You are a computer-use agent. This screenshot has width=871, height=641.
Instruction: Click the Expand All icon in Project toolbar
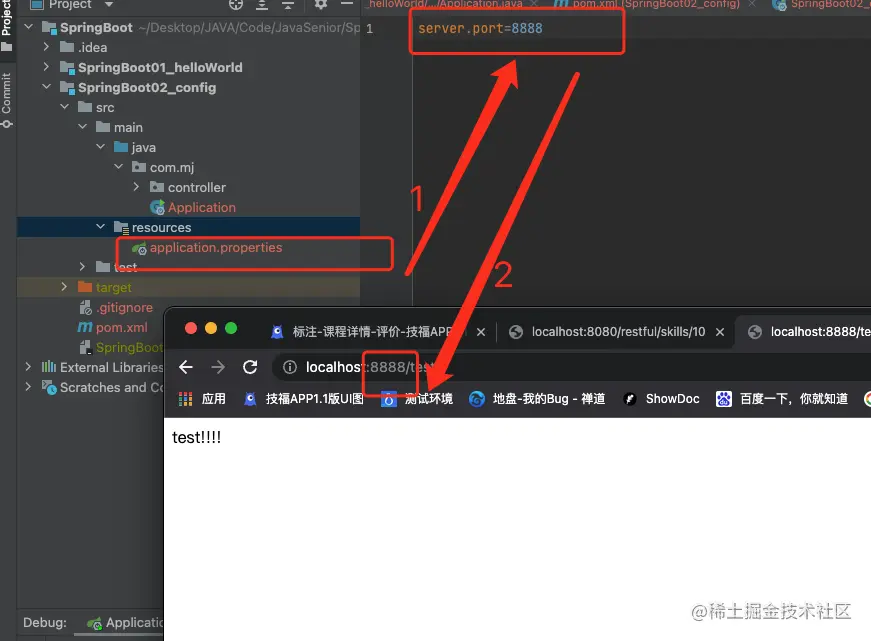(x=262, y=5)
